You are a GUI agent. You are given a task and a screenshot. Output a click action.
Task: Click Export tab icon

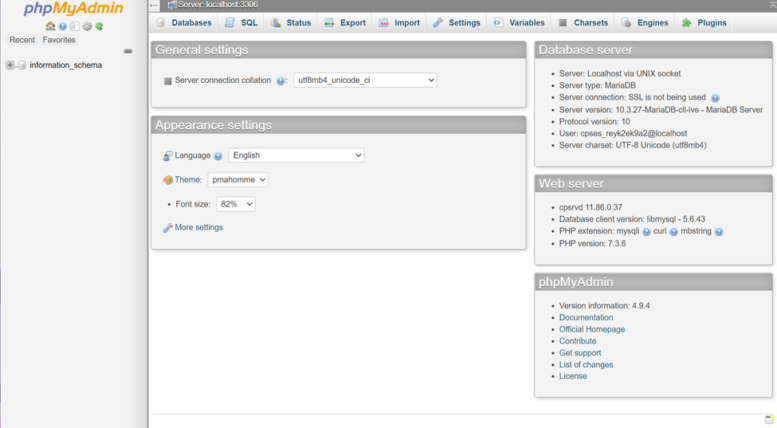329,23
